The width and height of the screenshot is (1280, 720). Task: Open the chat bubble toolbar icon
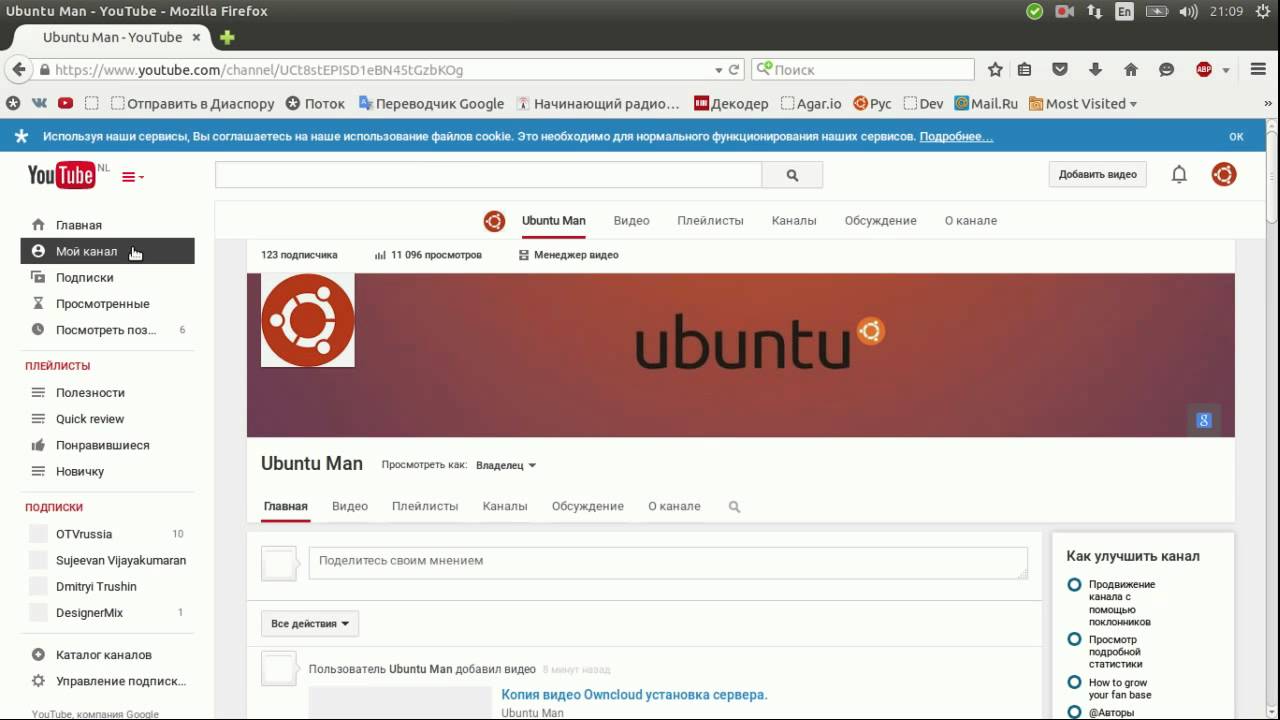click(x=1166, y=70)
